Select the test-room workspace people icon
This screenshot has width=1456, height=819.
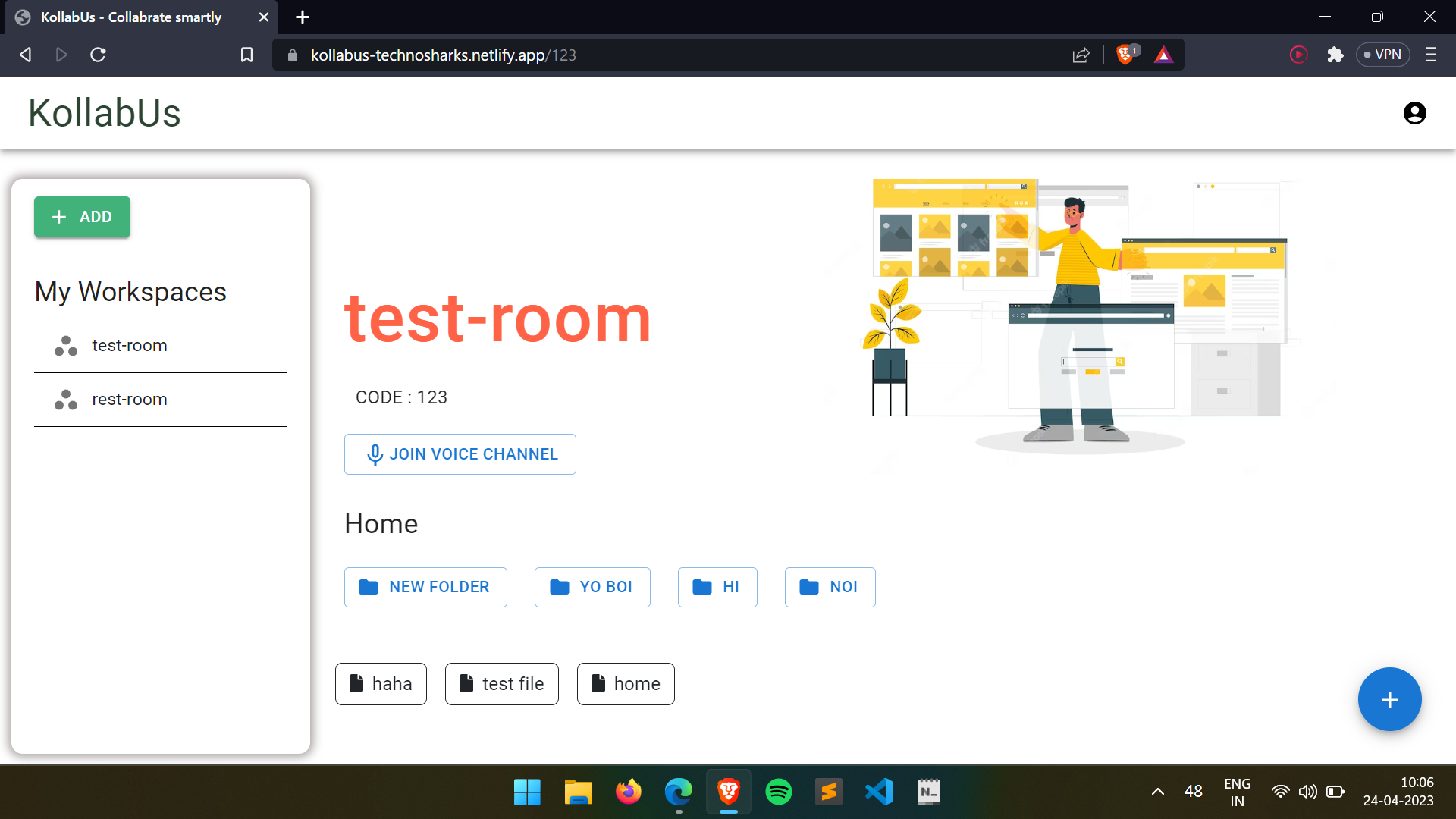coord(65,346)
